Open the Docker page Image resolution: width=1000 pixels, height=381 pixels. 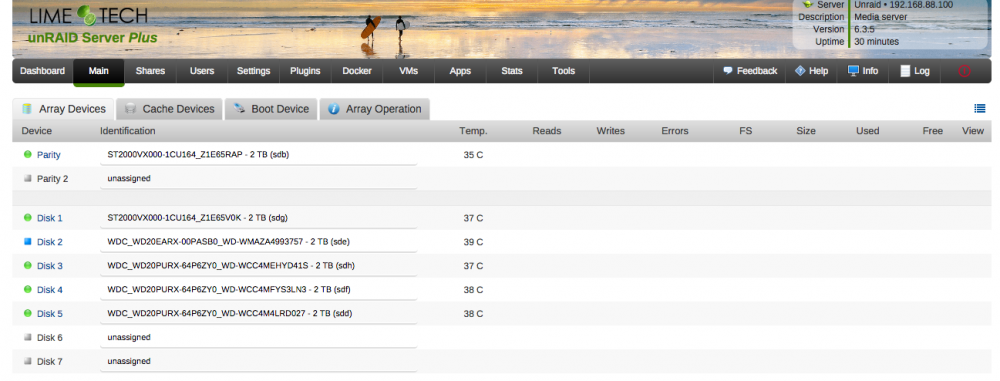pos(357,71)
